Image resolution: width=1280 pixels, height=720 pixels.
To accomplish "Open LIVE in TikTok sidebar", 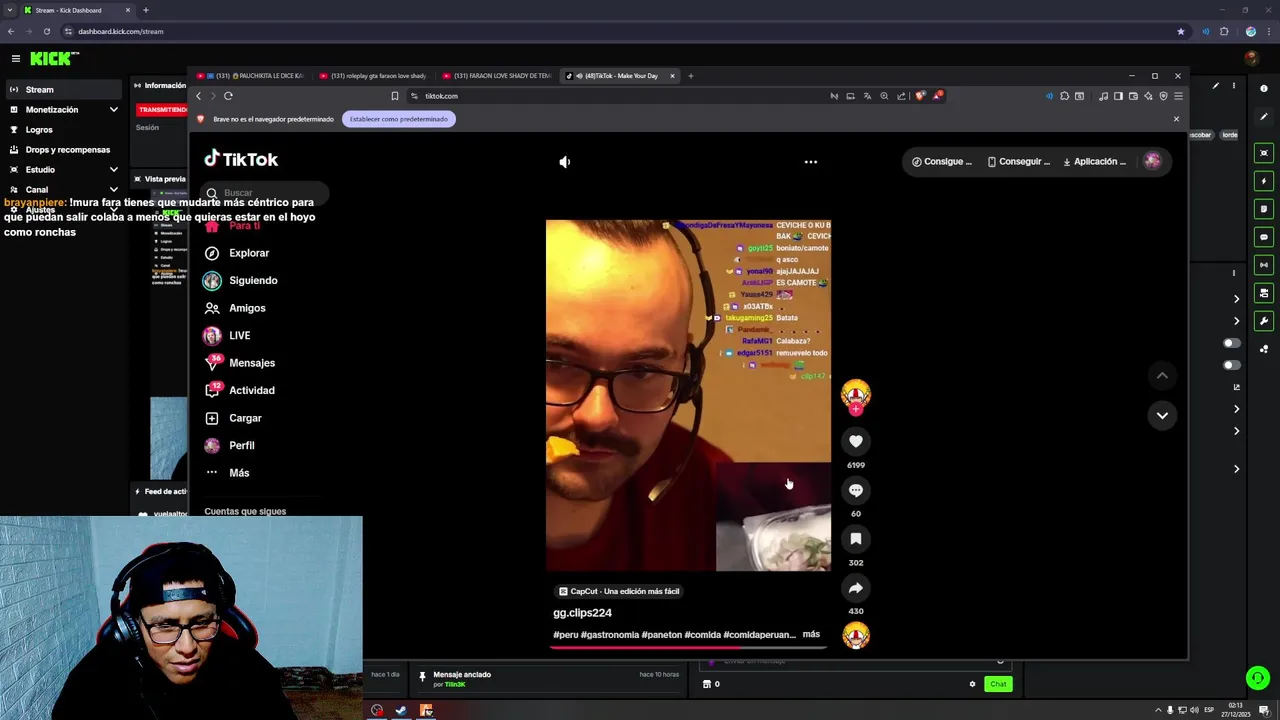I will tap(239, 336).
